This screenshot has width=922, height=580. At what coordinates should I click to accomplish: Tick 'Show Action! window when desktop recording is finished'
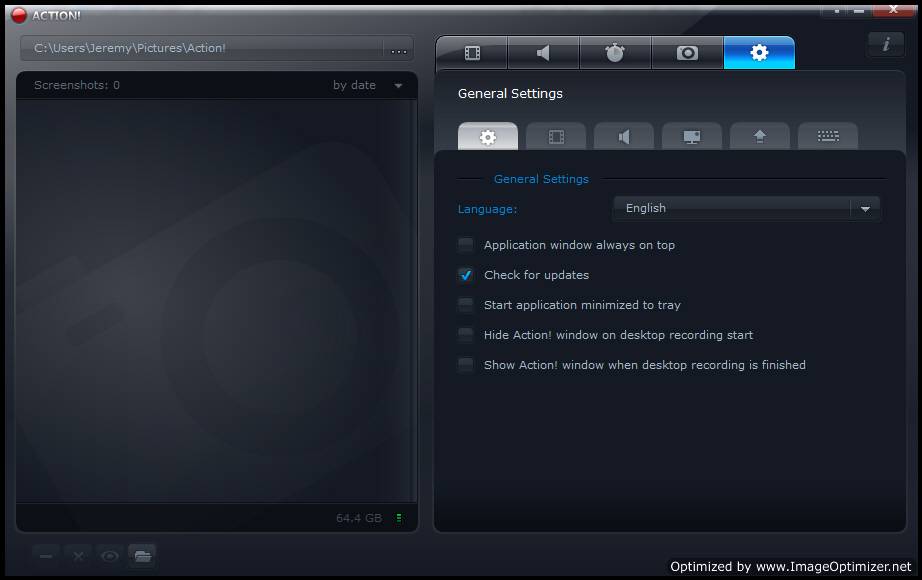click(466, 365)
